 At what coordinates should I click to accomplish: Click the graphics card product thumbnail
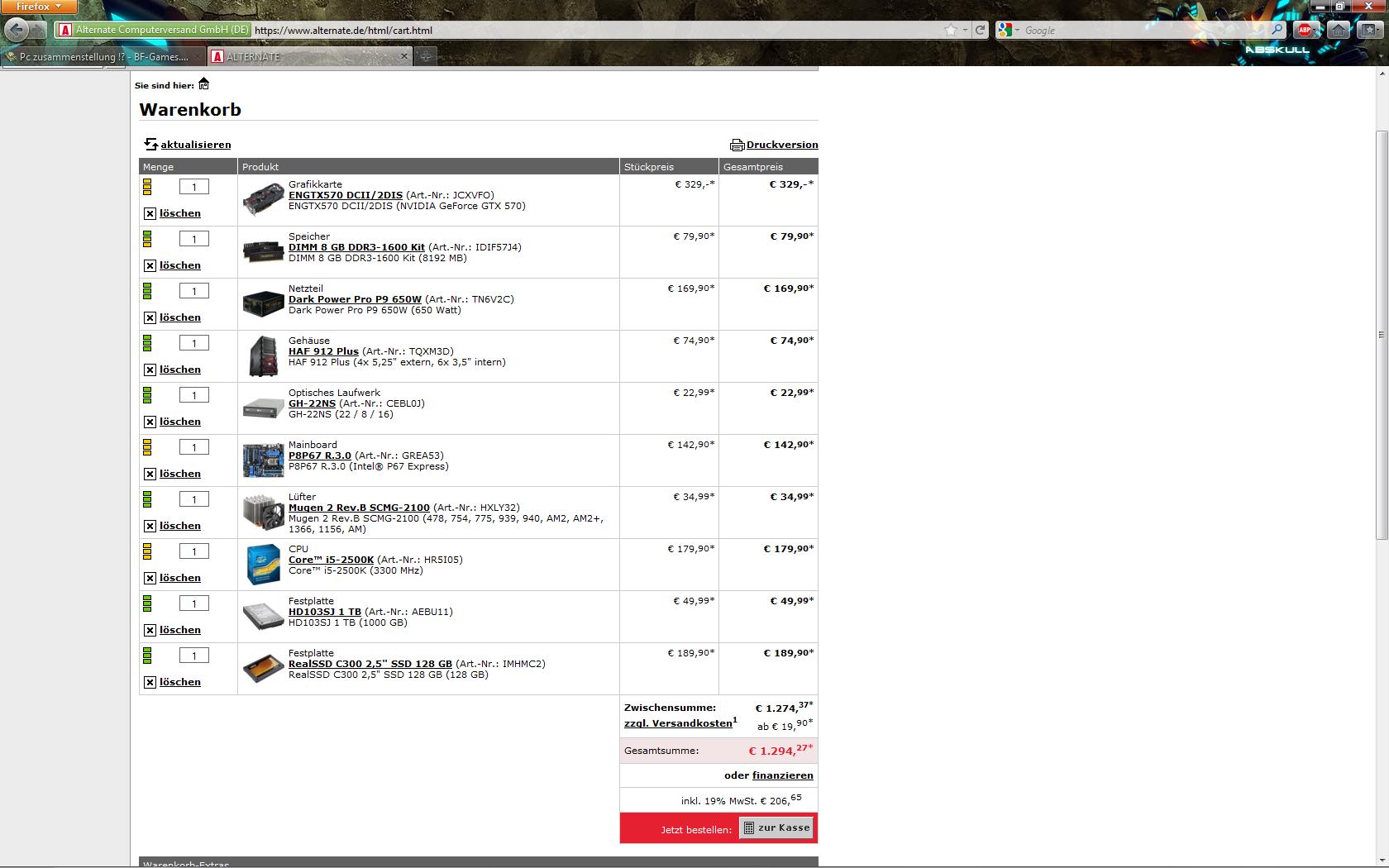click(263, 200)
